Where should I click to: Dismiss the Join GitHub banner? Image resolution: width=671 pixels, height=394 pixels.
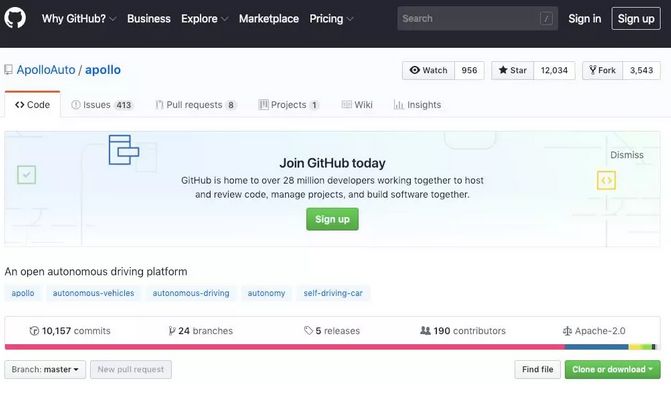(x=626, y=155)
